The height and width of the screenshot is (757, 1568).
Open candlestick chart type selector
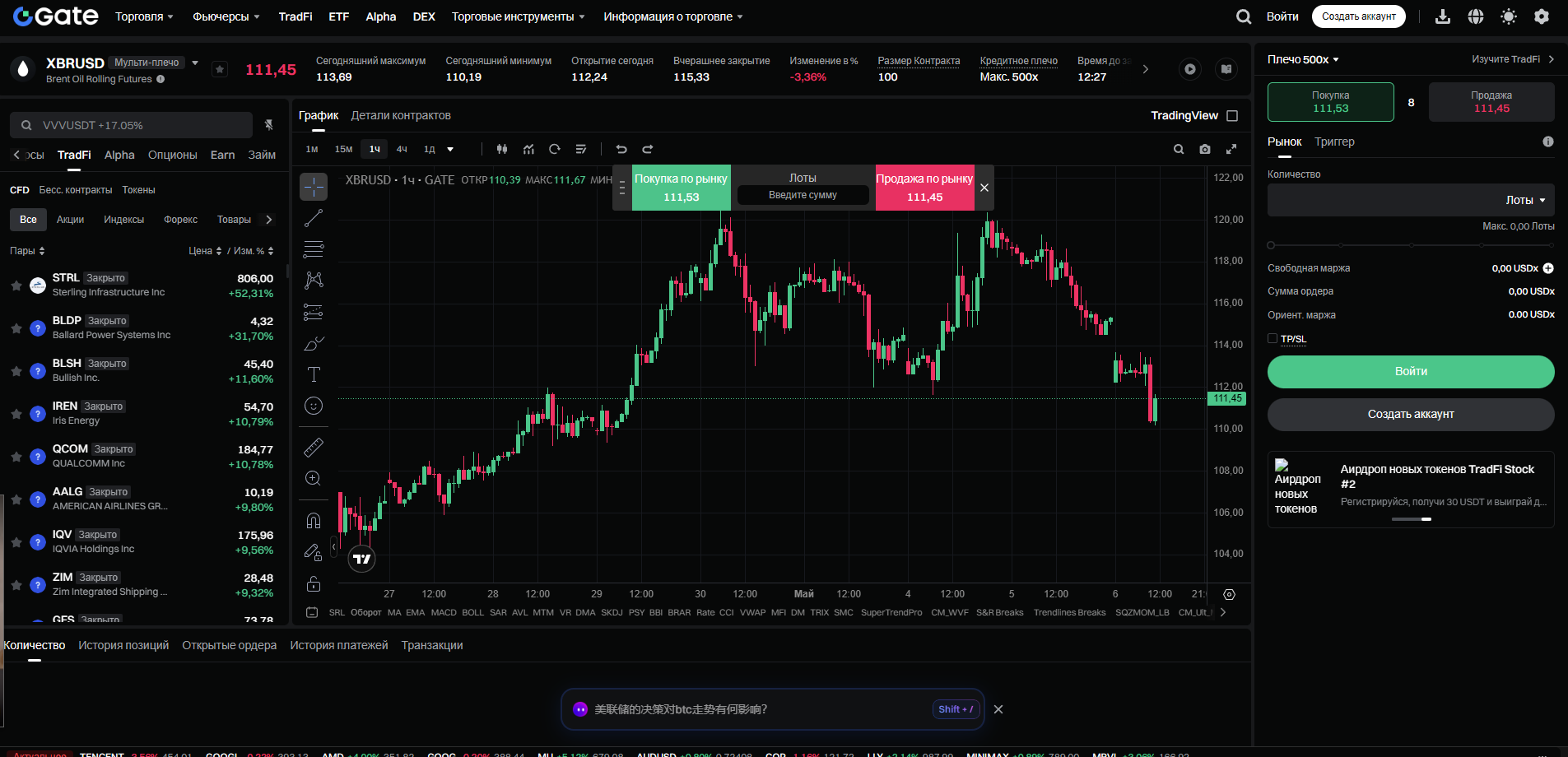pyautogui.click(x=502, y=149)
